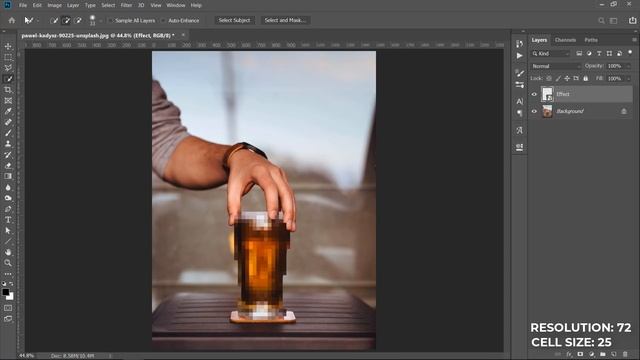Viewport: 640px width, 360px height.
Task: Toggle pixel layer filter in Layers panel
Action: (579, 53)
